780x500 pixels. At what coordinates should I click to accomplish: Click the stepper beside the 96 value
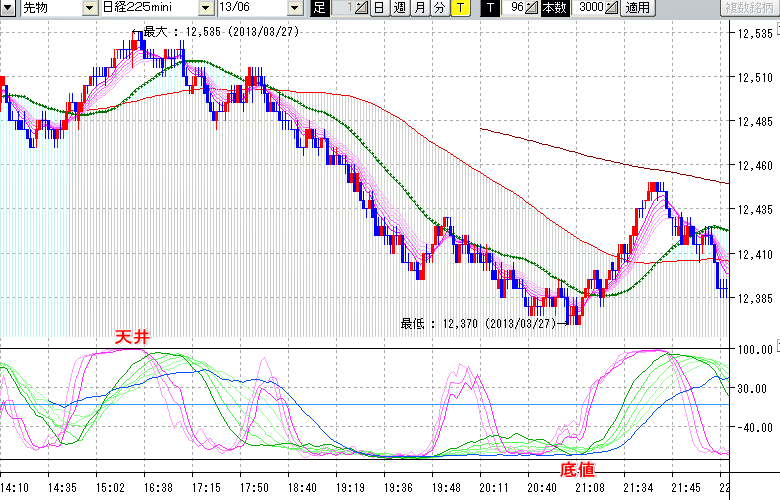pos(531,8)
